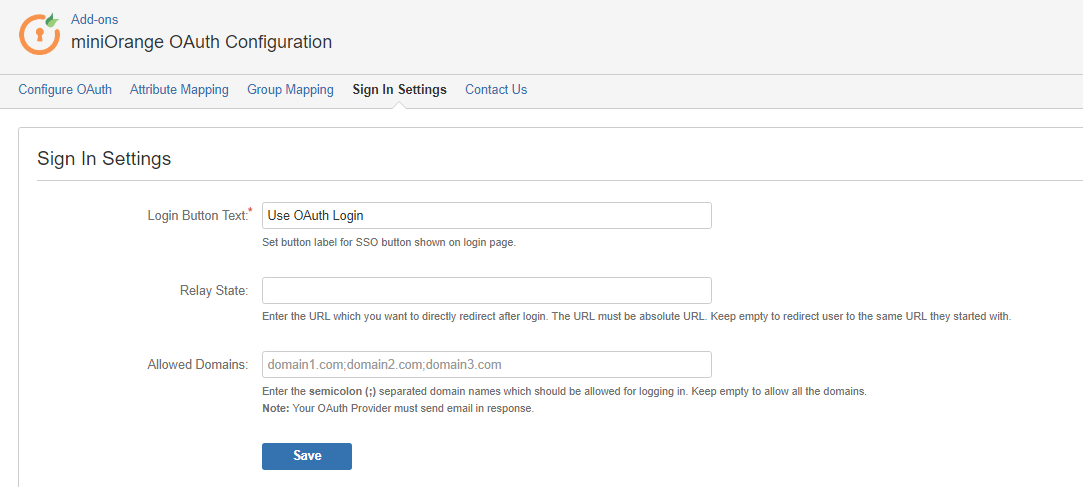Viewport: 1083px width, 487px height.
Task: Click the Login Button Text label
Action: [x=200, y=216]
